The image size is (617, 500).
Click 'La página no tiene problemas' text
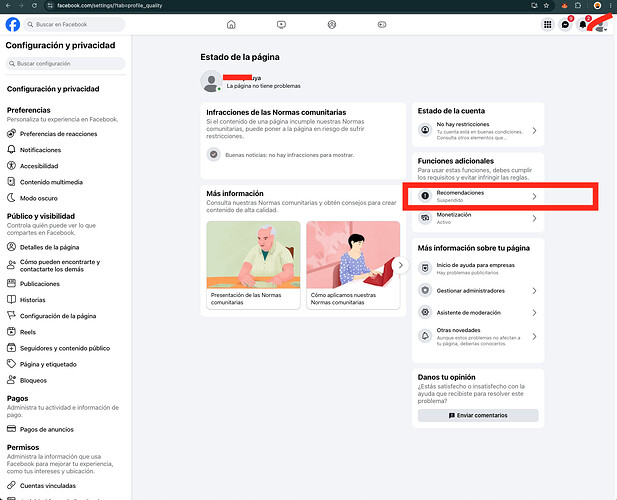coord(263,86)
